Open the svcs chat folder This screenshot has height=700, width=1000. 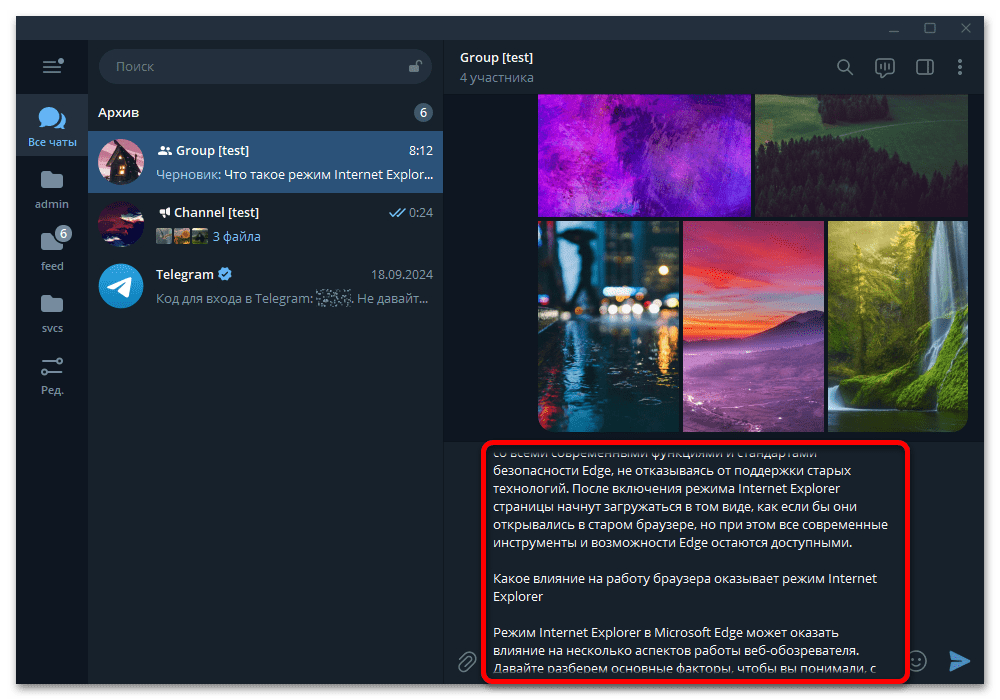click(52, 313)
